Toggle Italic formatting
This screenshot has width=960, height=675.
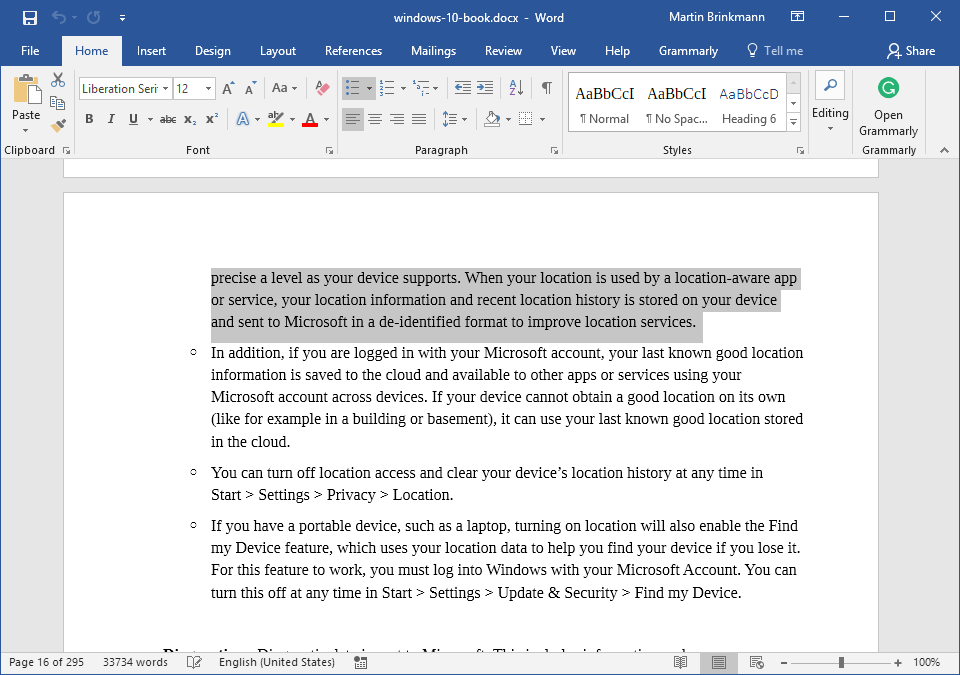(x=110, y=119)
